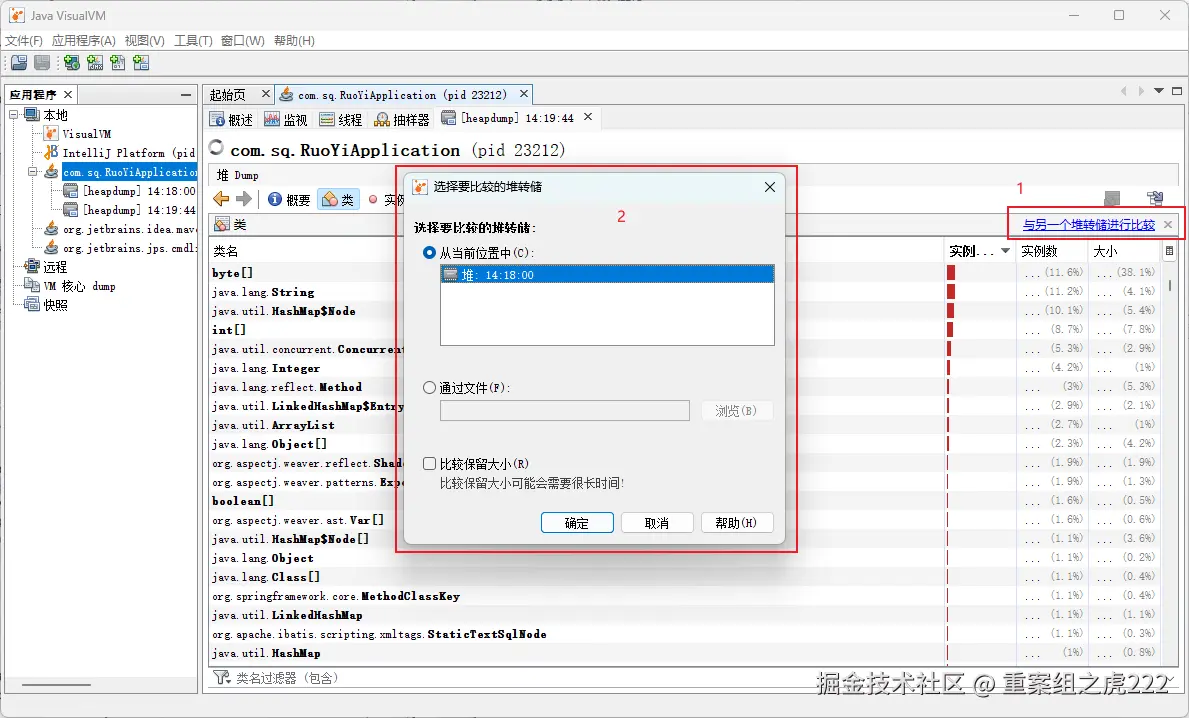The image size is (1189, 718).
Task: Click the 快照 snapshots icon
Action: (32, 304)
